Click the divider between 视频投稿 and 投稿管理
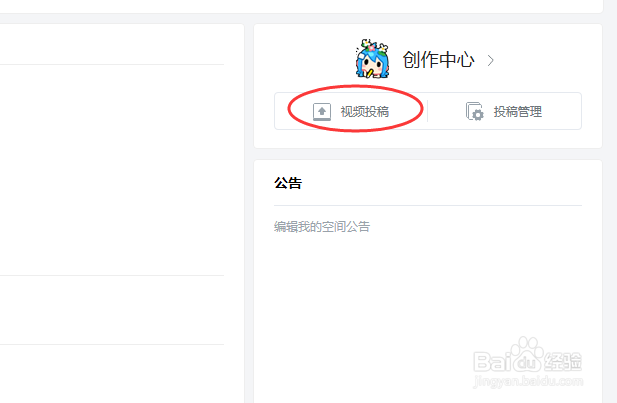Image resolution: width=617 pixels, height=403 pixels. (x=428, y=111)
